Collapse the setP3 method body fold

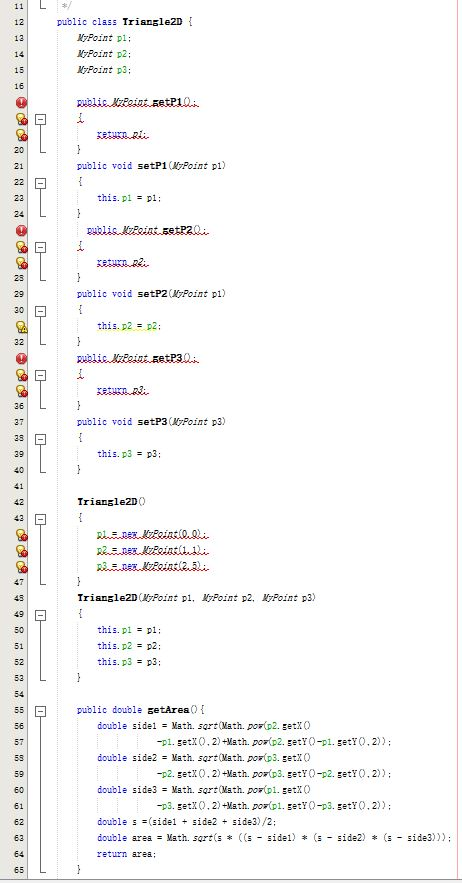(41, 439)
